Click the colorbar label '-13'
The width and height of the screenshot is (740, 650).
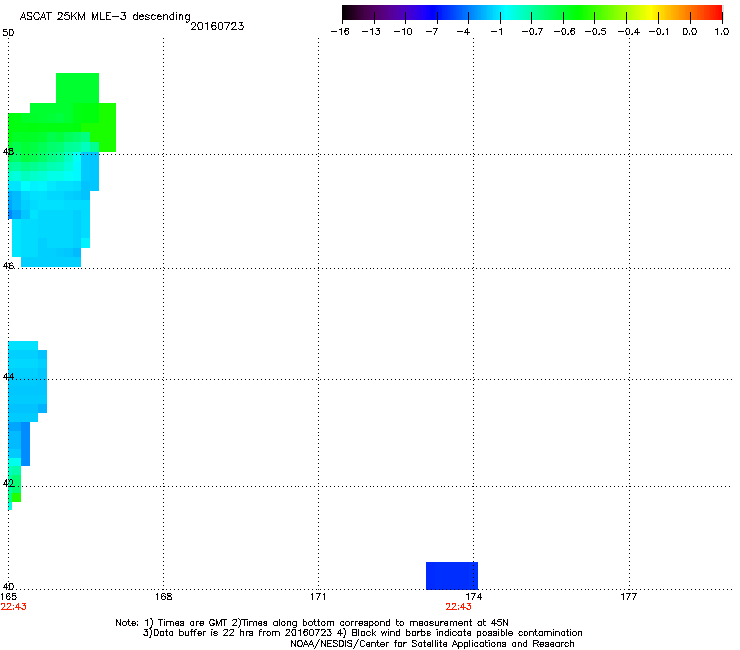click(371, 32)
